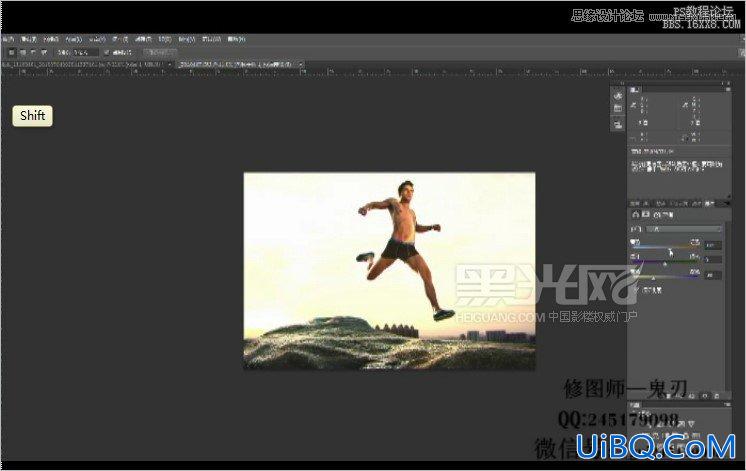This screenshot has width=746, height=471.
Task: Select the Intersect with Selection mode icon
Action: [x=44, y=52]
